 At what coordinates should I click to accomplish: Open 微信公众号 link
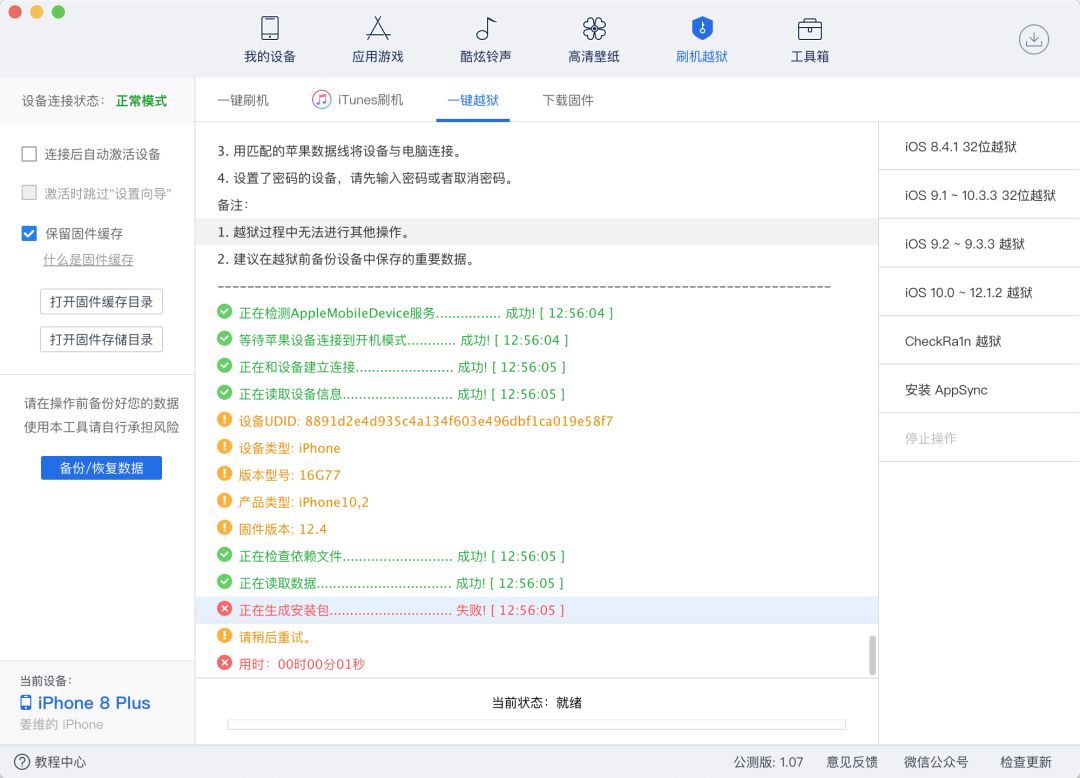936,762
